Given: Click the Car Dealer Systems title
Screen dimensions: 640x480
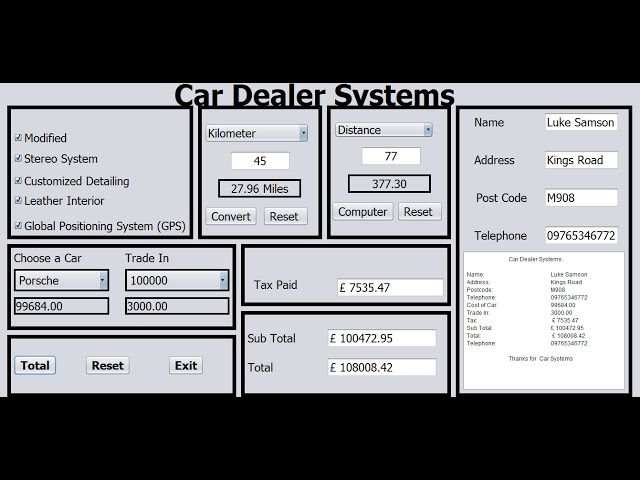Looking at the screenshot, I should click(x=314, y=96).
